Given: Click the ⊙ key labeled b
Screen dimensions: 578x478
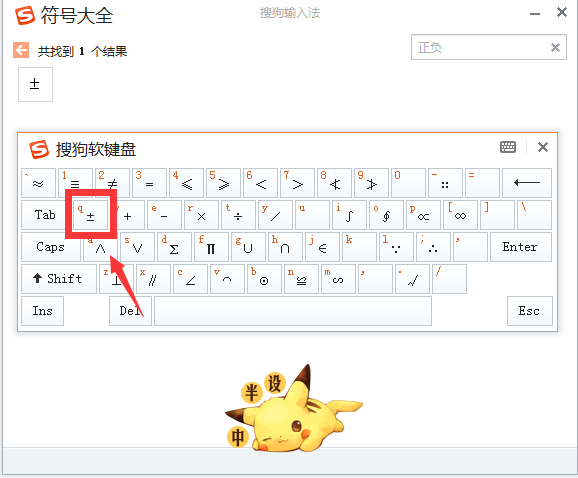Looking at the screenshot, I should (x=265, y=279).
